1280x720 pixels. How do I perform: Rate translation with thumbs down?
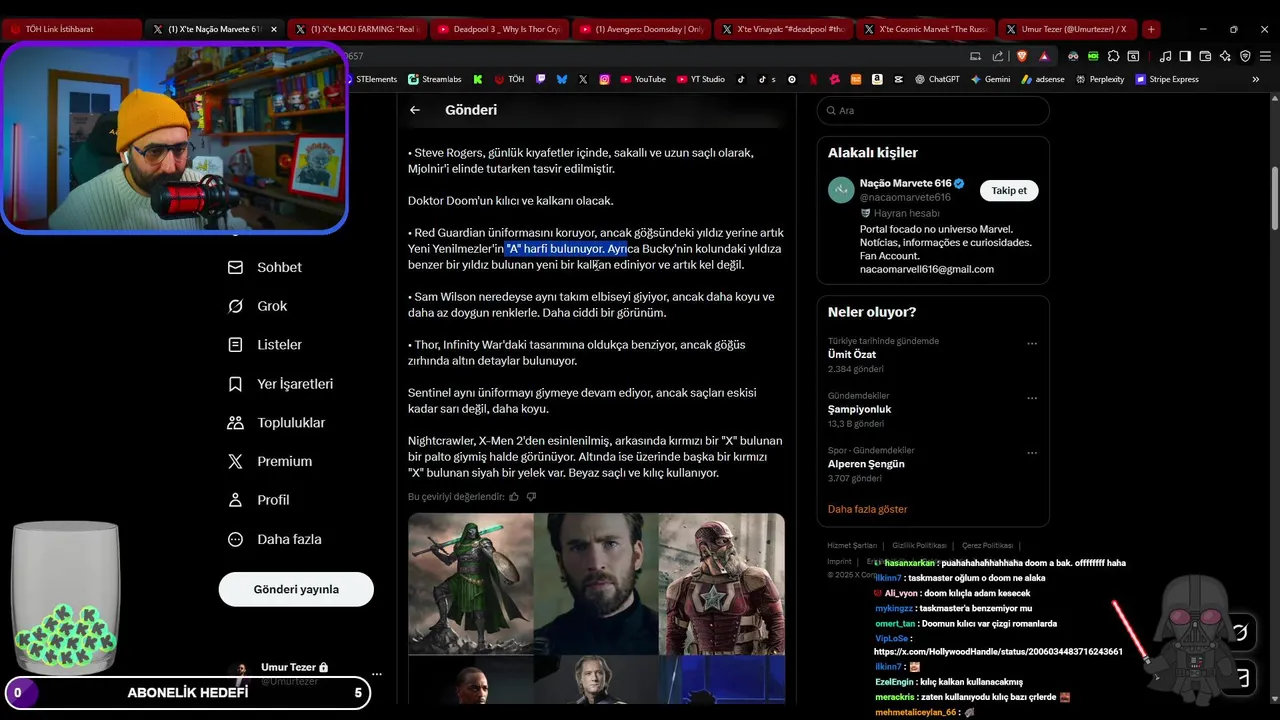coord(531,496)
